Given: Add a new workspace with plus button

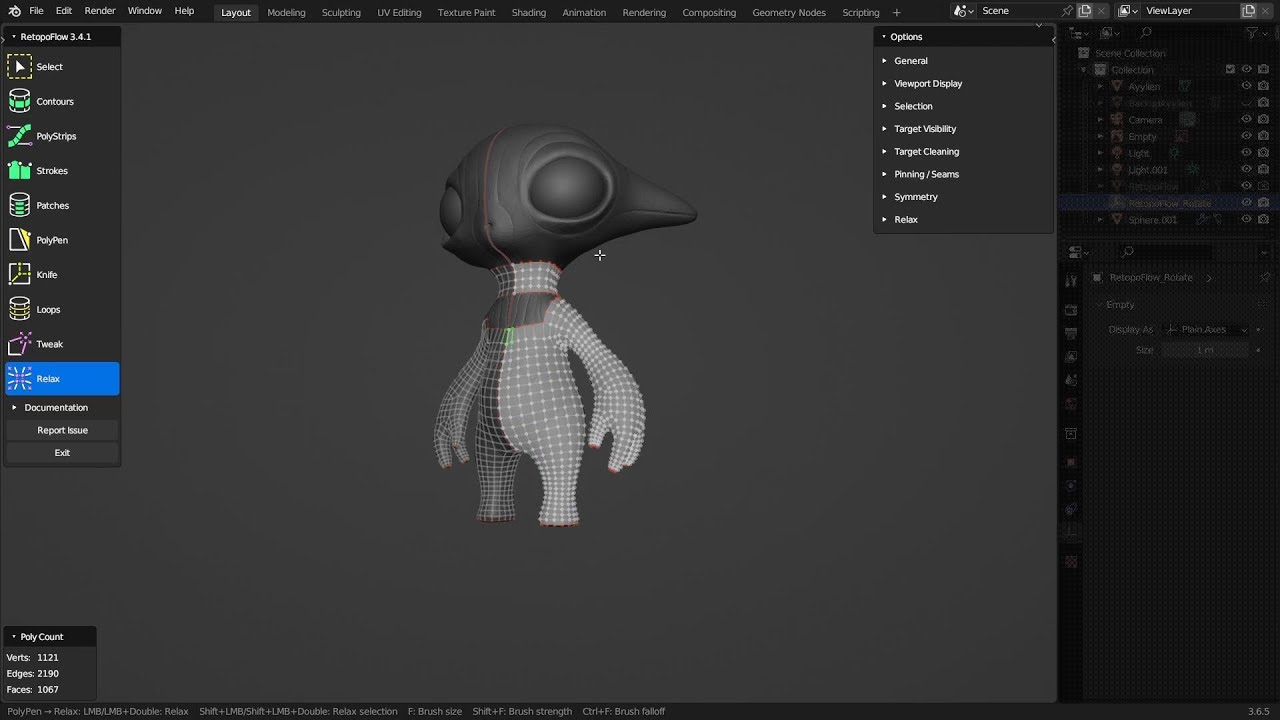Looking at the screenshot, I should [x=896, y=12].
